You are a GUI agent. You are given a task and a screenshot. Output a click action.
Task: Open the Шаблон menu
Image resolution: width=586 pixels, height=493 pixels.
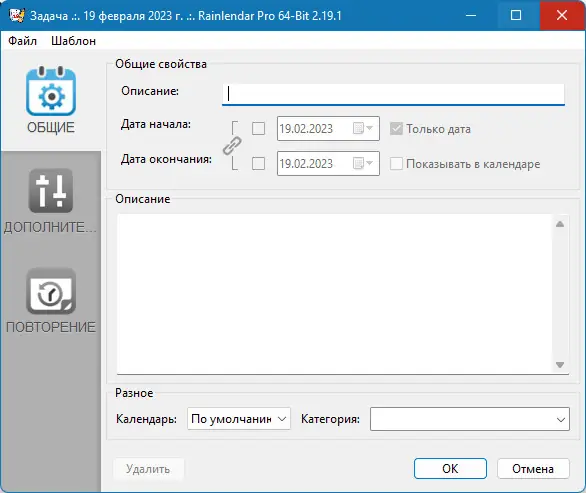[73, 41]
